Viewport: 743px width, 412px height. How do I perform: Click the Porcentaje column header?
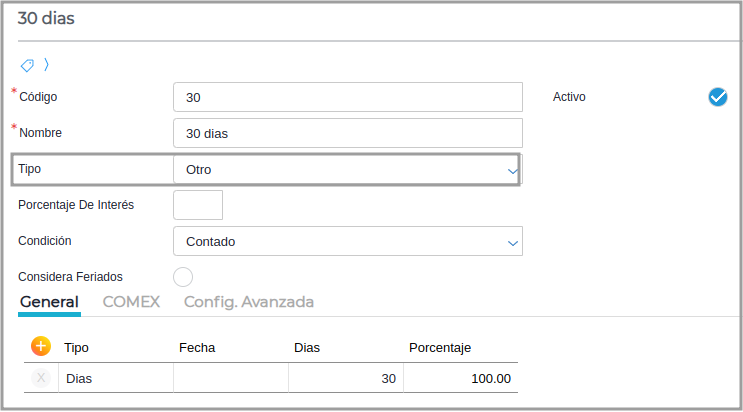(x=440, y=347)
